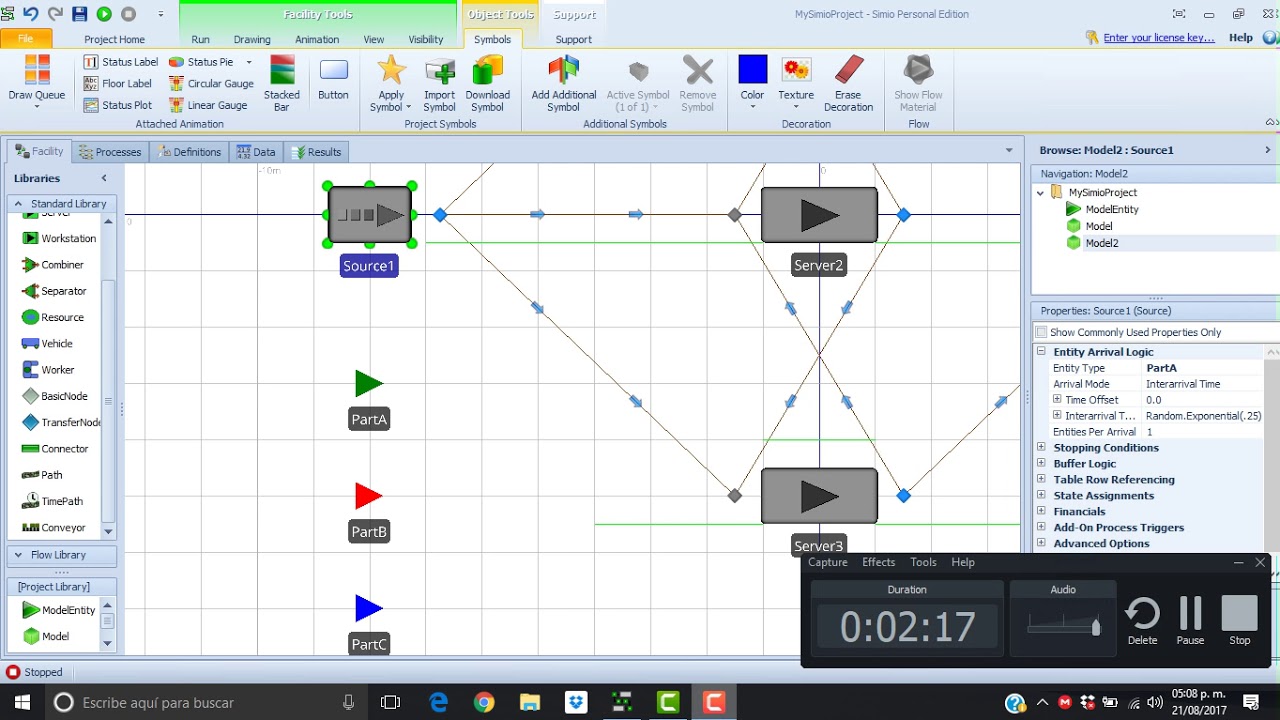Screen dimensions: 1280x720
Task: Click the green Run button in the quick access toolbar
Action: pyautogui.click(x=104, y=14)
